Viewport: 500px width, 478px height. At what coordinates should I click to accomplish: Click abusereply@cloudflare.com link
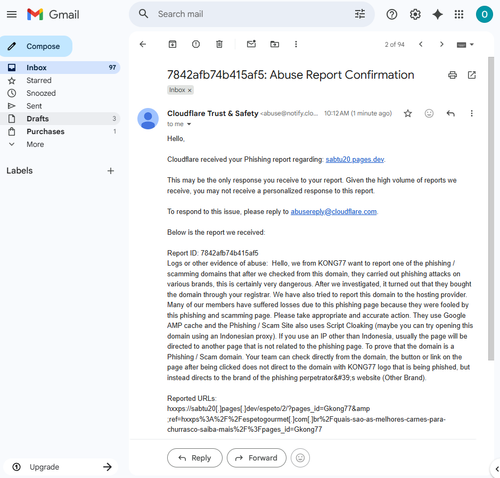coord(334,212)
